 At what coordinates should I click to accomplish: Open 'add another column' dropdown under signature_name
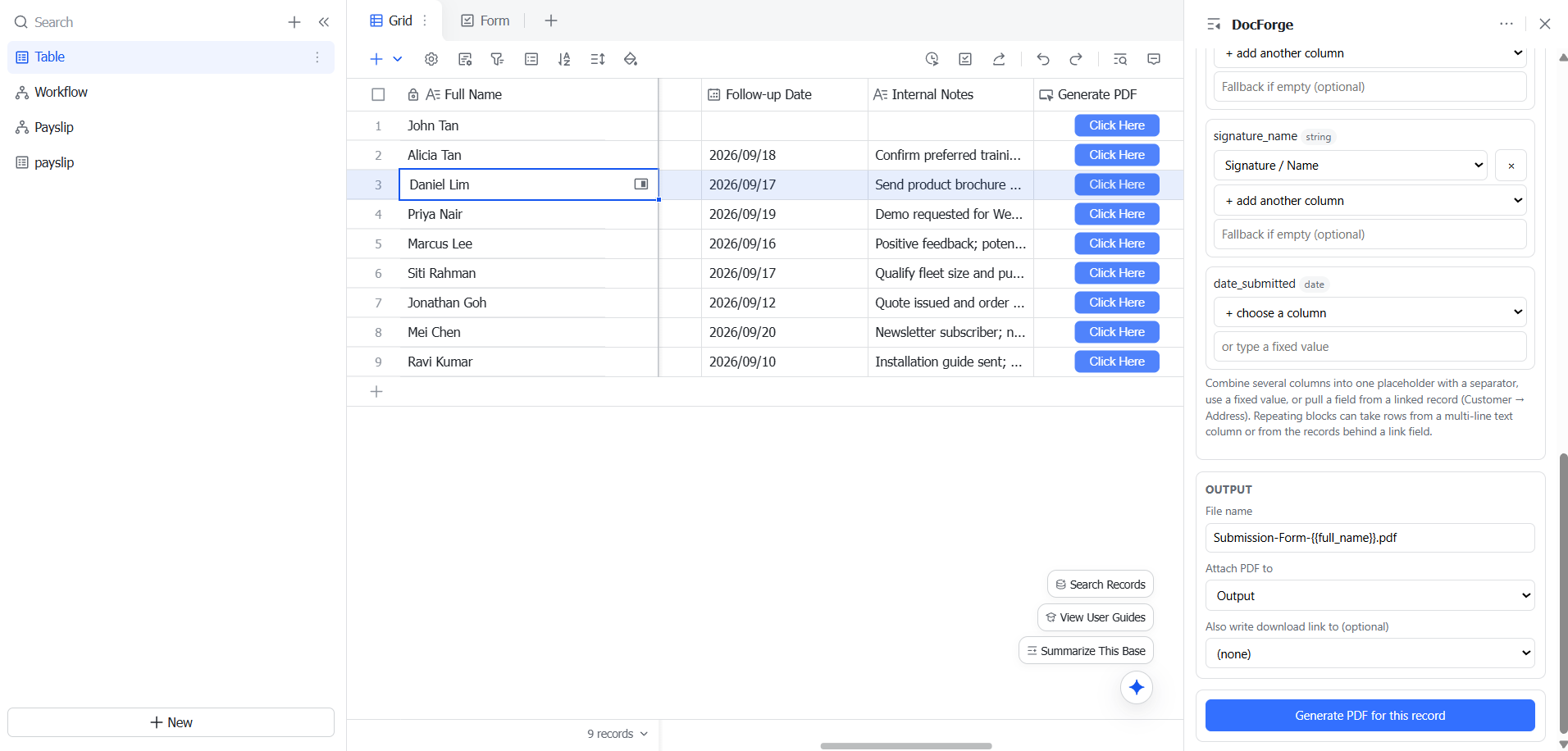tap(1370, 200)
